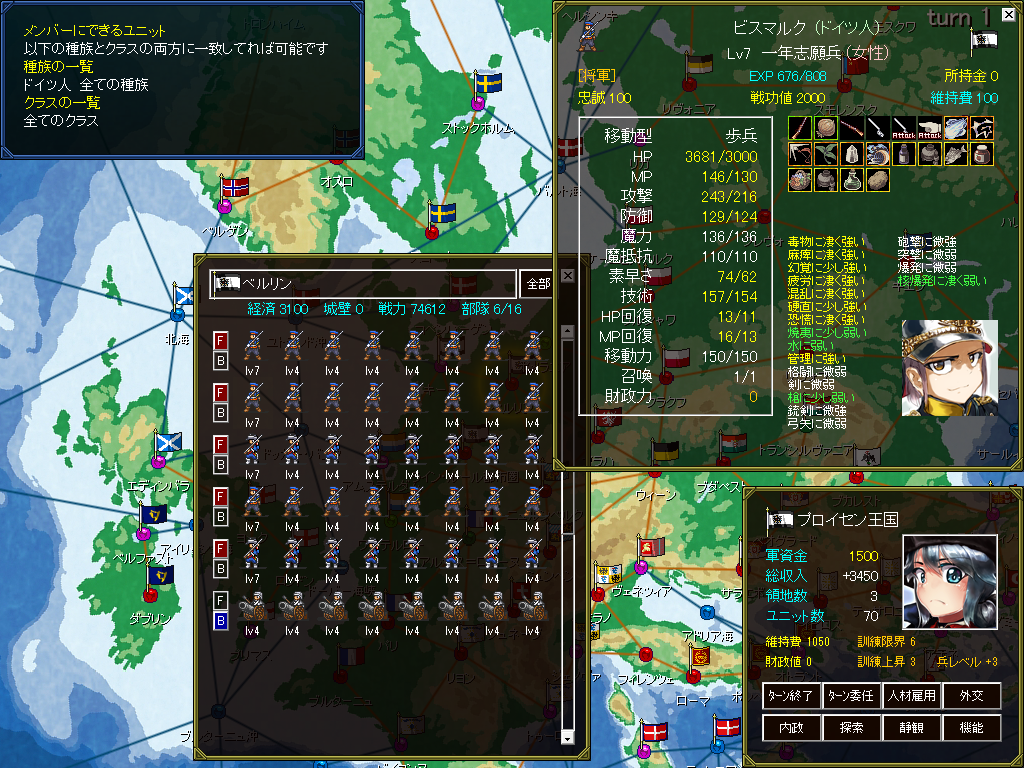Choose the pointing hand Attack icon
The width and height of the screenshot is (1024, 768).
click(x=930, y=128)
